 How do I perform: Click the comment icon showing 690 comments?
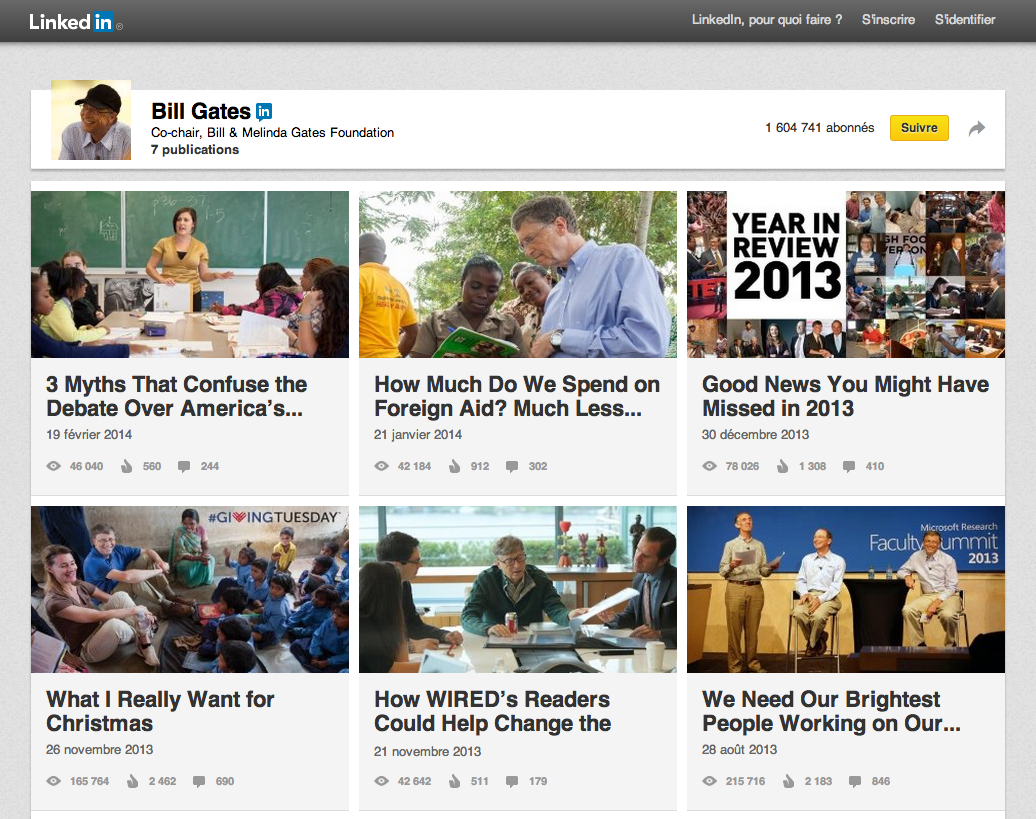[198, 781]
